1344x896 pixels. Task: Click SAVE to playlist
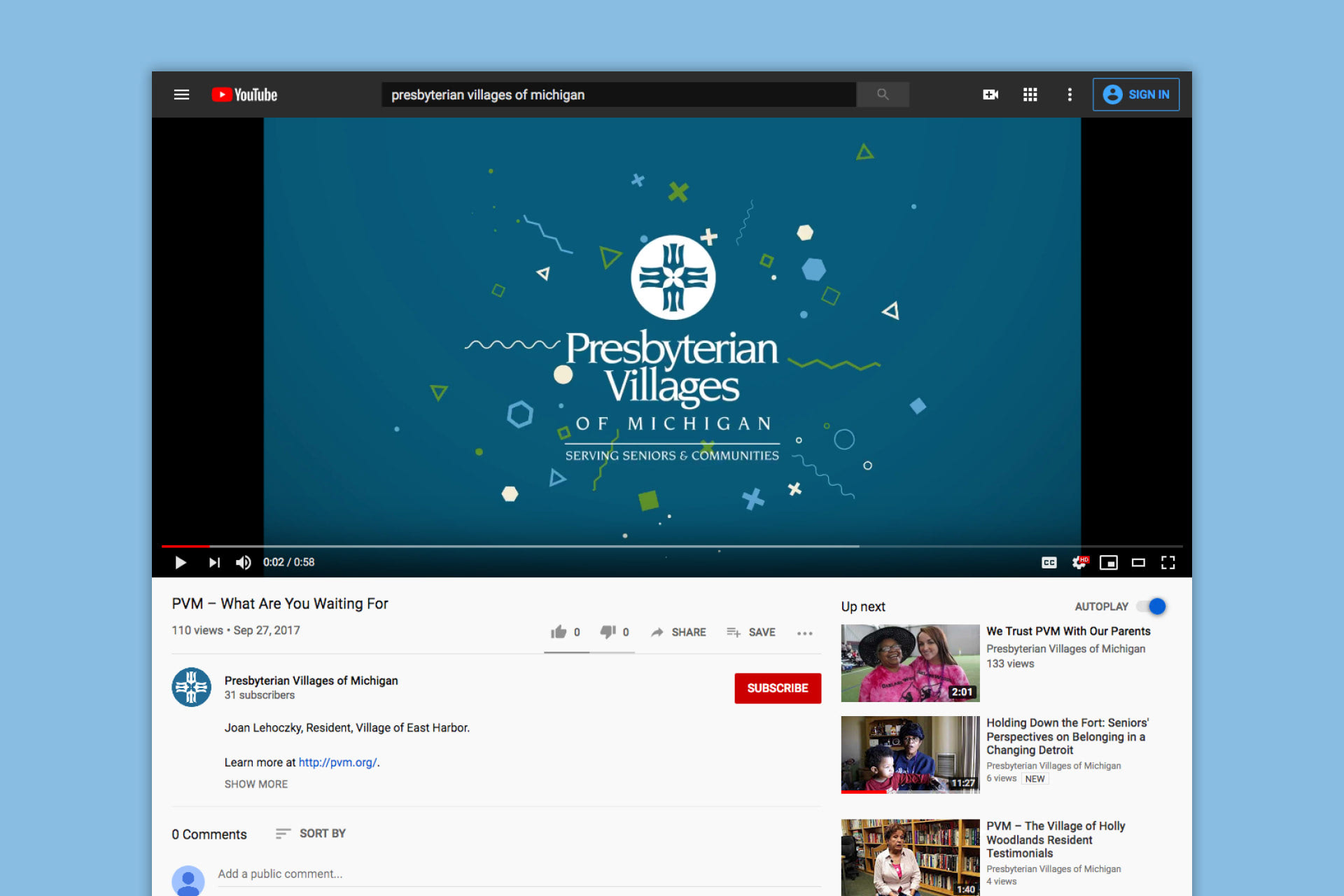coord(751,632)
